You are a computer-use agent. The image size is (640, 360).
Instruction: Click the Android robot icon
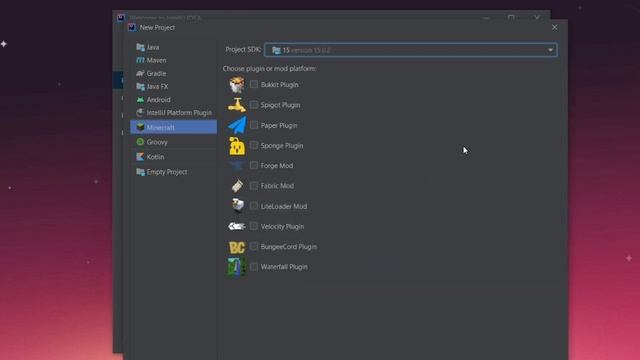coord(140,100)
